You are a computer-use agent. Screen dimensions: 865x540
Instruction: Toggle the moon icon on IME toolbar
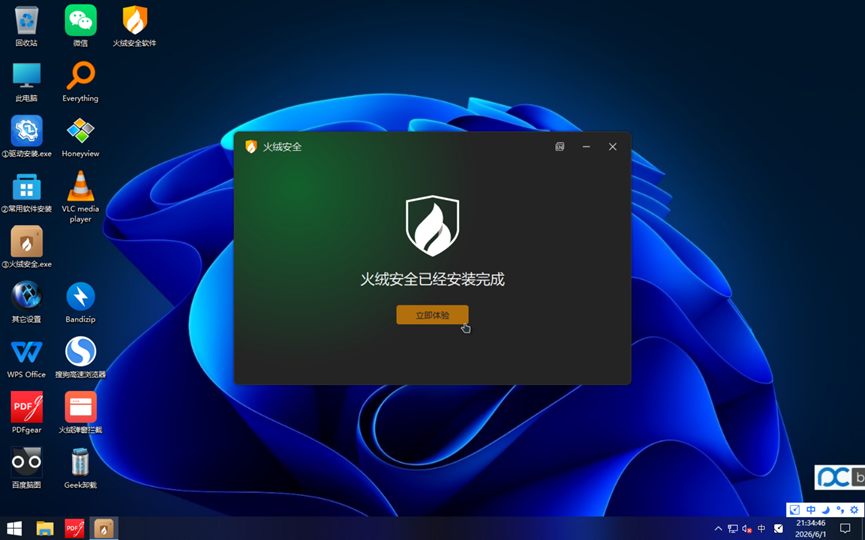(826, 510)
